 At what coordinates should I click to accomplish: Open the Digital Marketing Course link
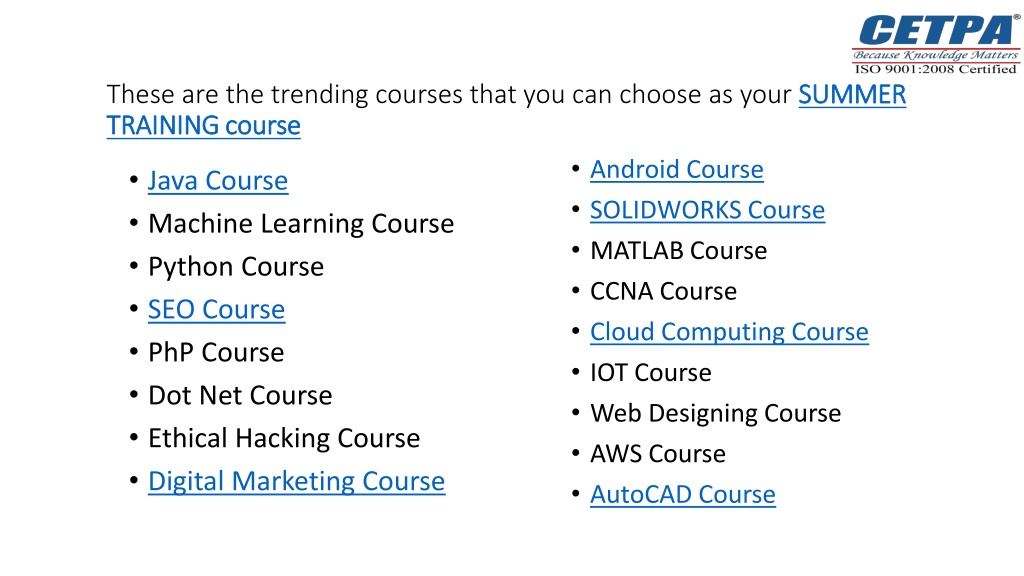(x=296, y=482)
